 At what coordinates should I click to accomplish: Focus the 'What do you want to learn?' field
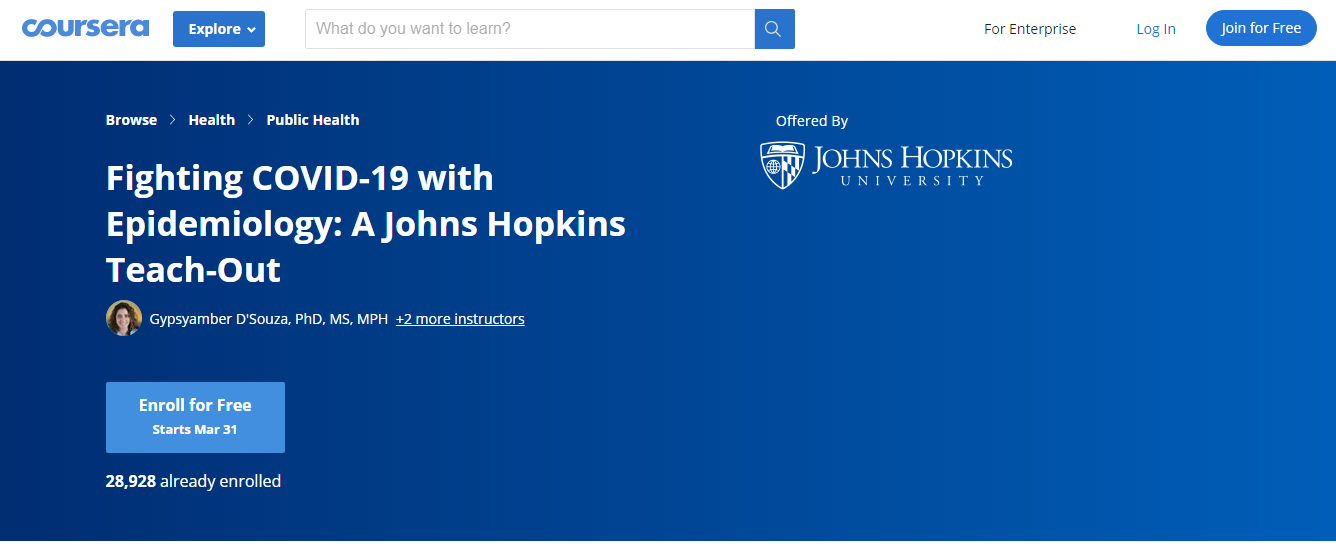(x=529, y=29)
